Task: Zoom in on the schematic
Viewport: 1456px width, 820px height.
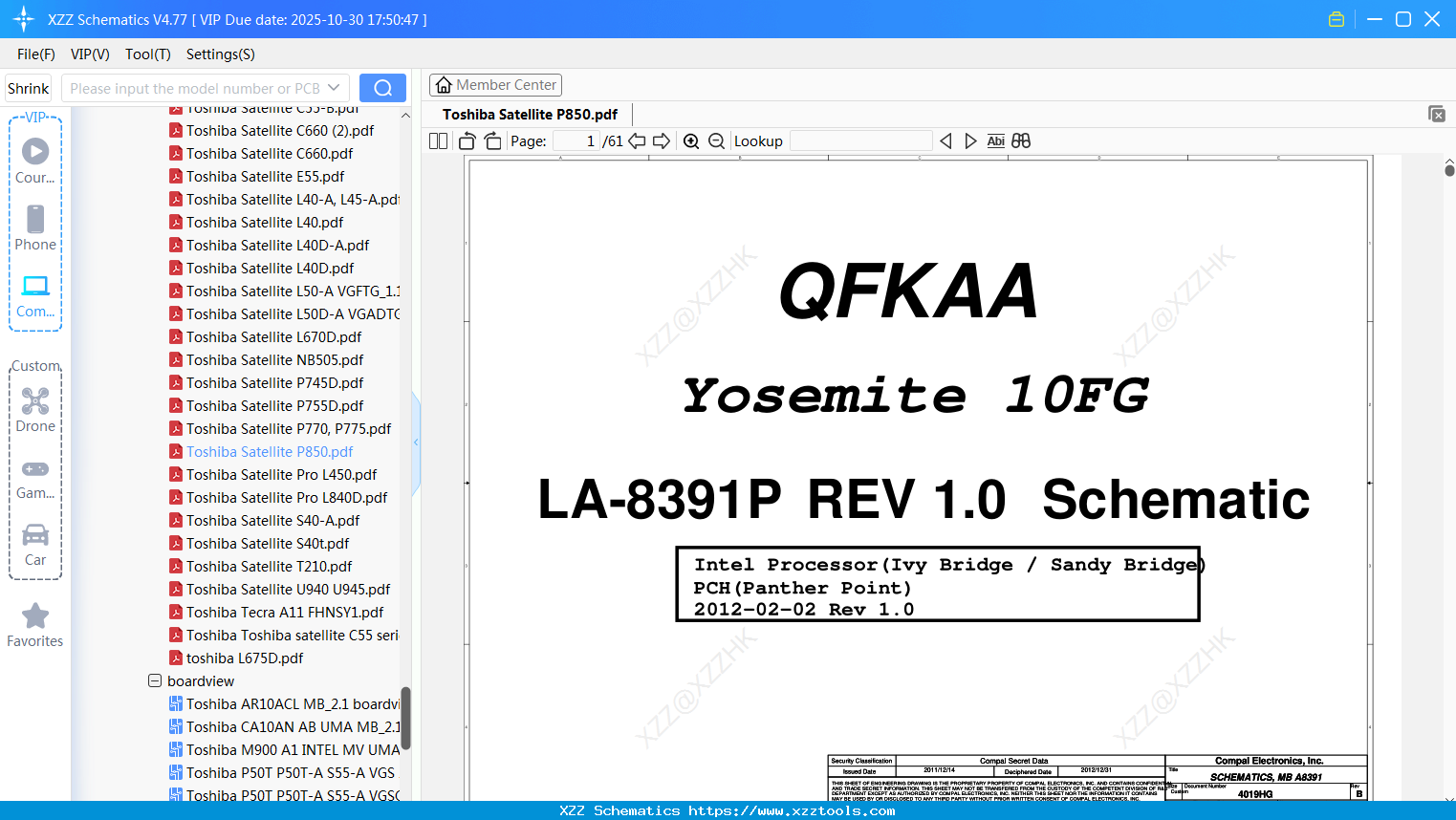Action: click(x=691, y=141)
